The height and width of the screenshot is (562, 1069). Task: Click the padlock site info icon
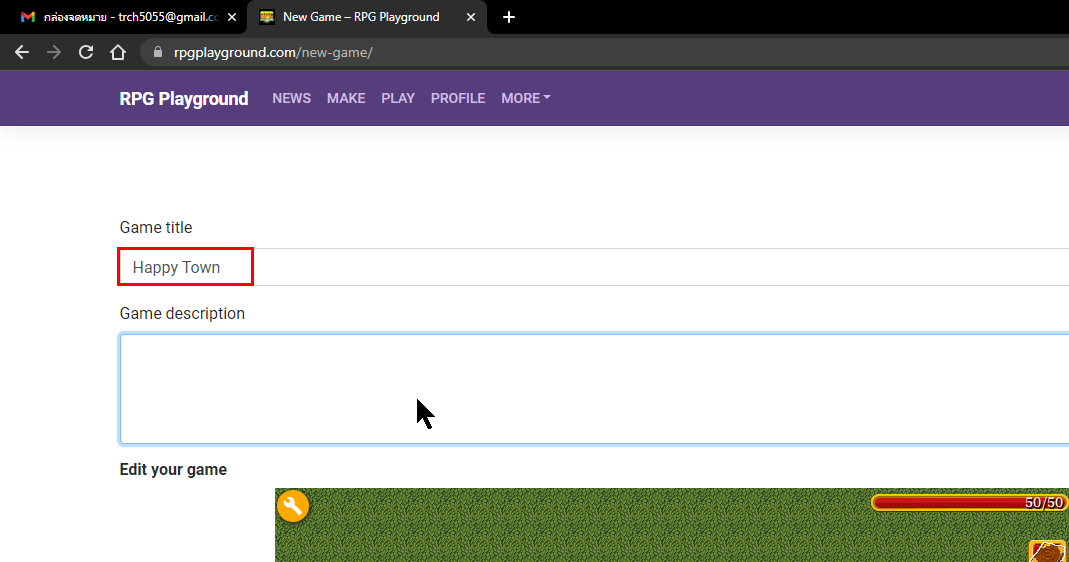click(158, 52)
